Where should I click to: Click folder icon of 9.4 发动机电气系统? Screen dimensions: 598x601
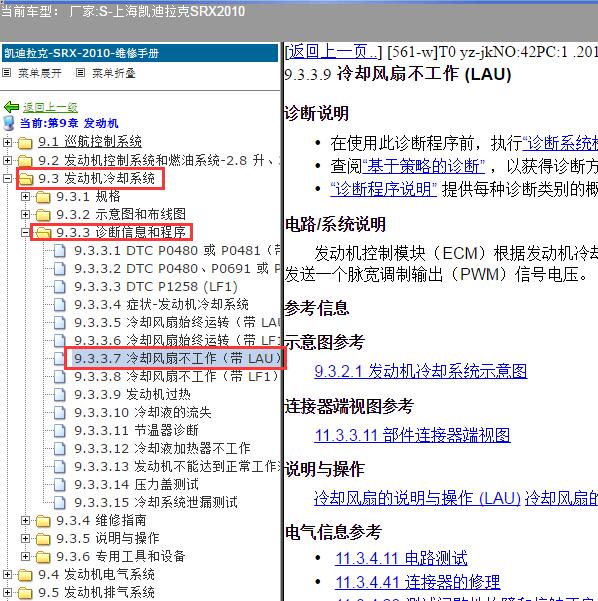point(25,575)
